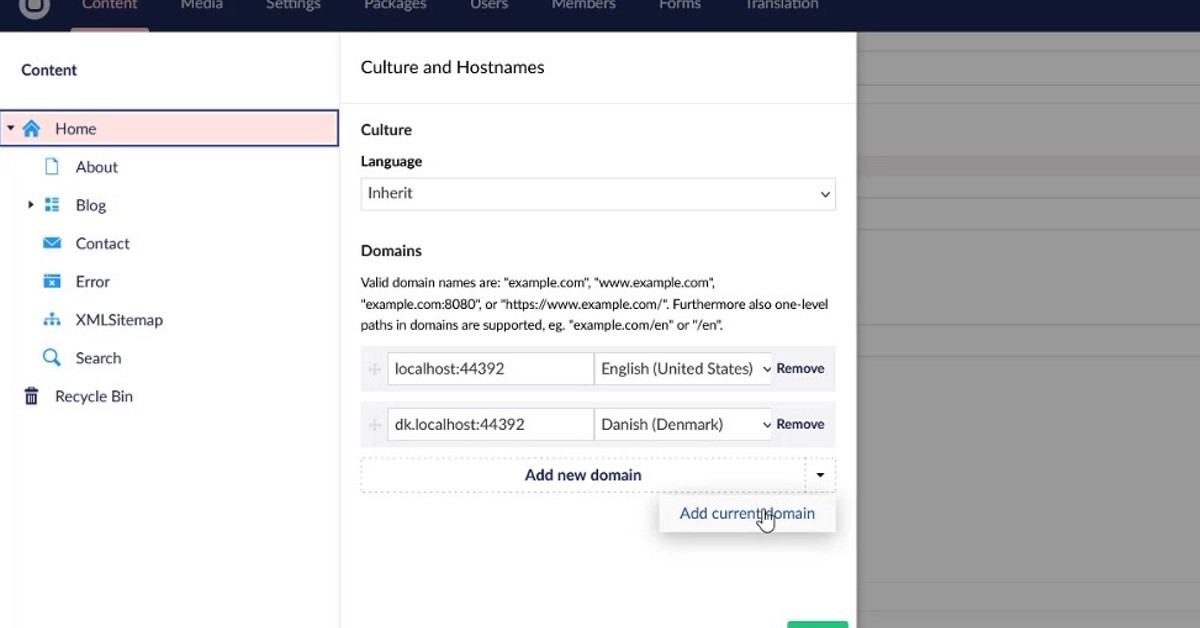Remove the dk.localhost:44392 domain

click(x=800, y=424)
